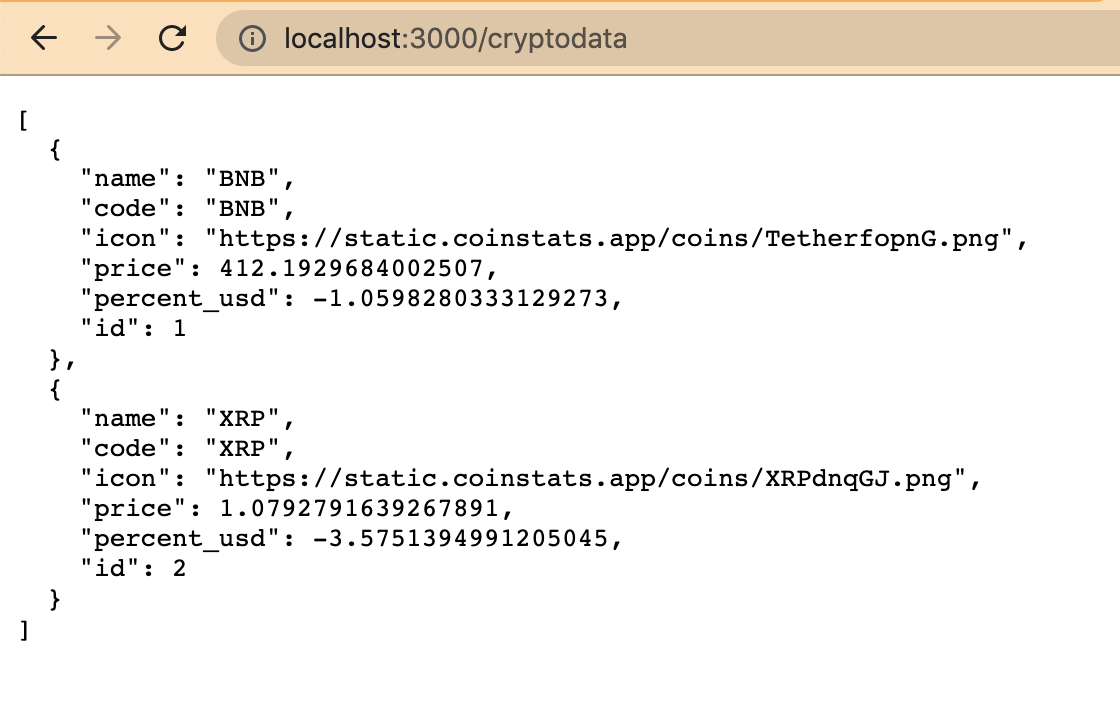Click the BNB price value 412.1929684002507

tap(351, 268)
